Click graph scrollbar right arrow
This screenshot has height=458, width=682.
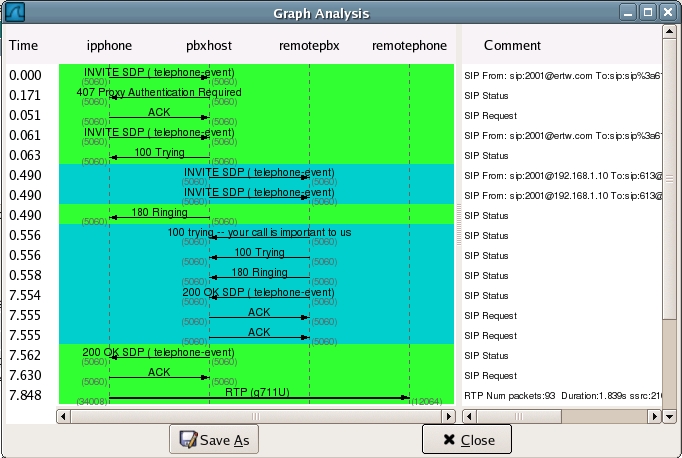pos(449,415)
